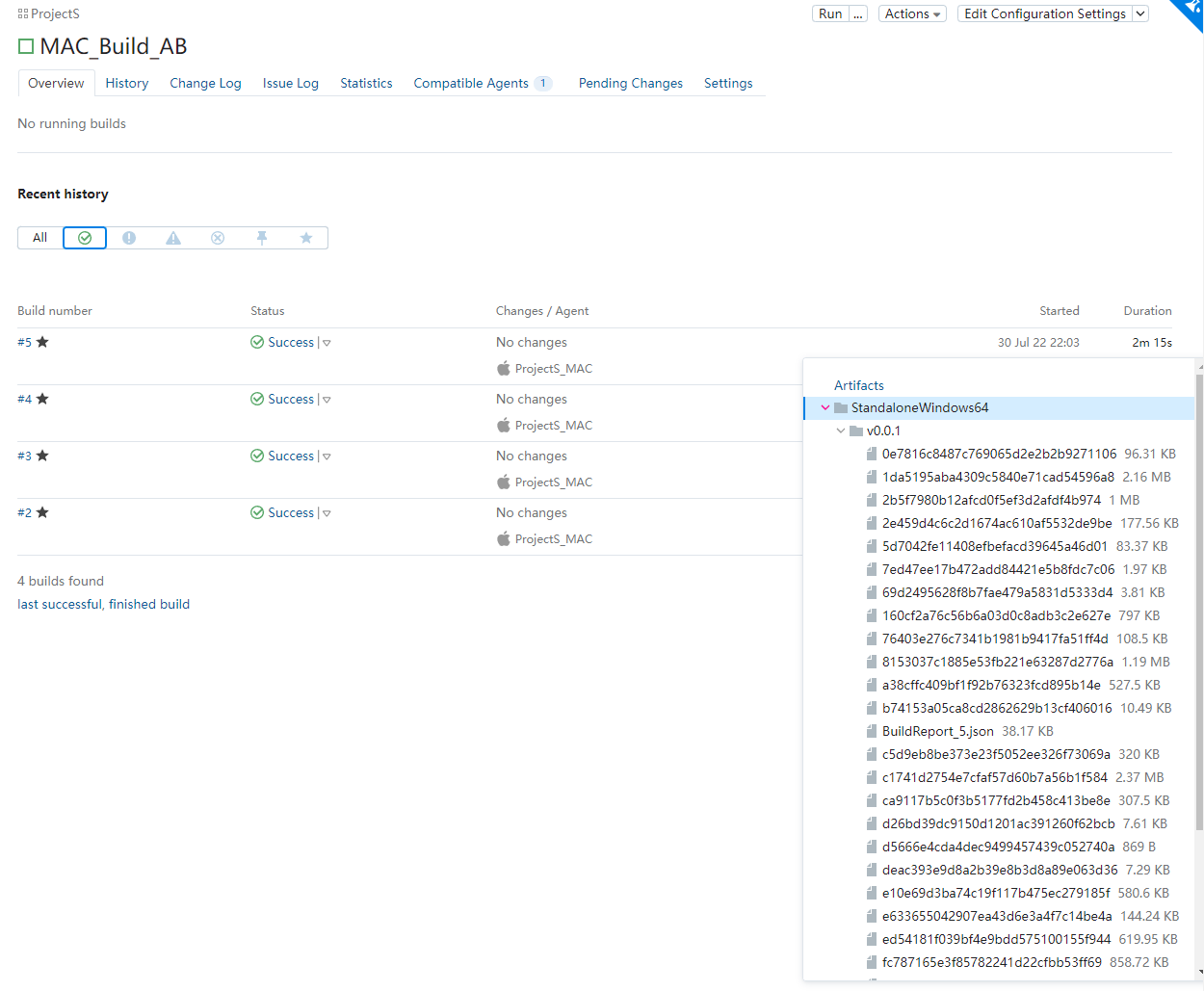This screenshot has width=1204, height=991.
Task: Click Apple agent icon in build #5 row
Action: [503, 368]
